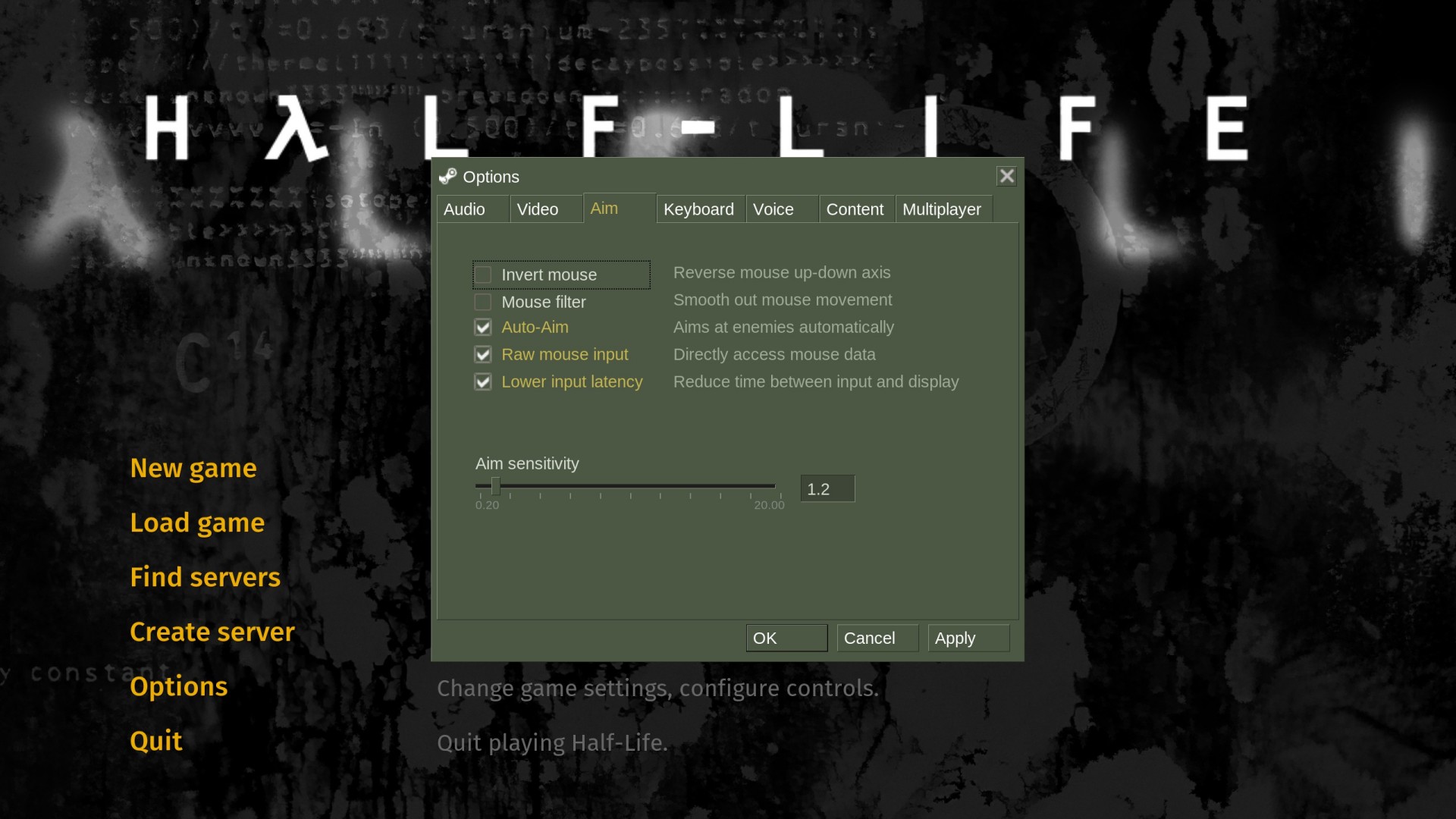Choose Find servers in main menu
Viewport: 1456px width, 819px height.
(x=205, y=577)
